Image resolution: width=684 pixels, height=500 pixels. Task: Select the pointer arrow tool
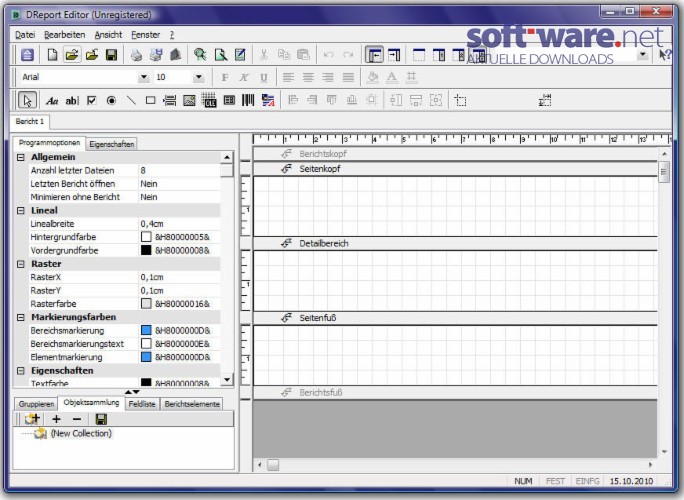pyautogui.click(x=27, y=101)
